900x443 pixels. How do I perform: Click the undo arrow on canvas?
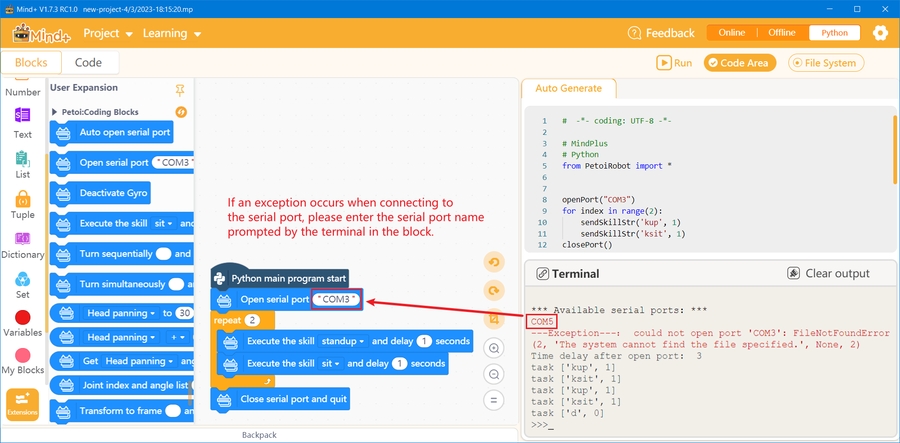[x=493, y=262]
